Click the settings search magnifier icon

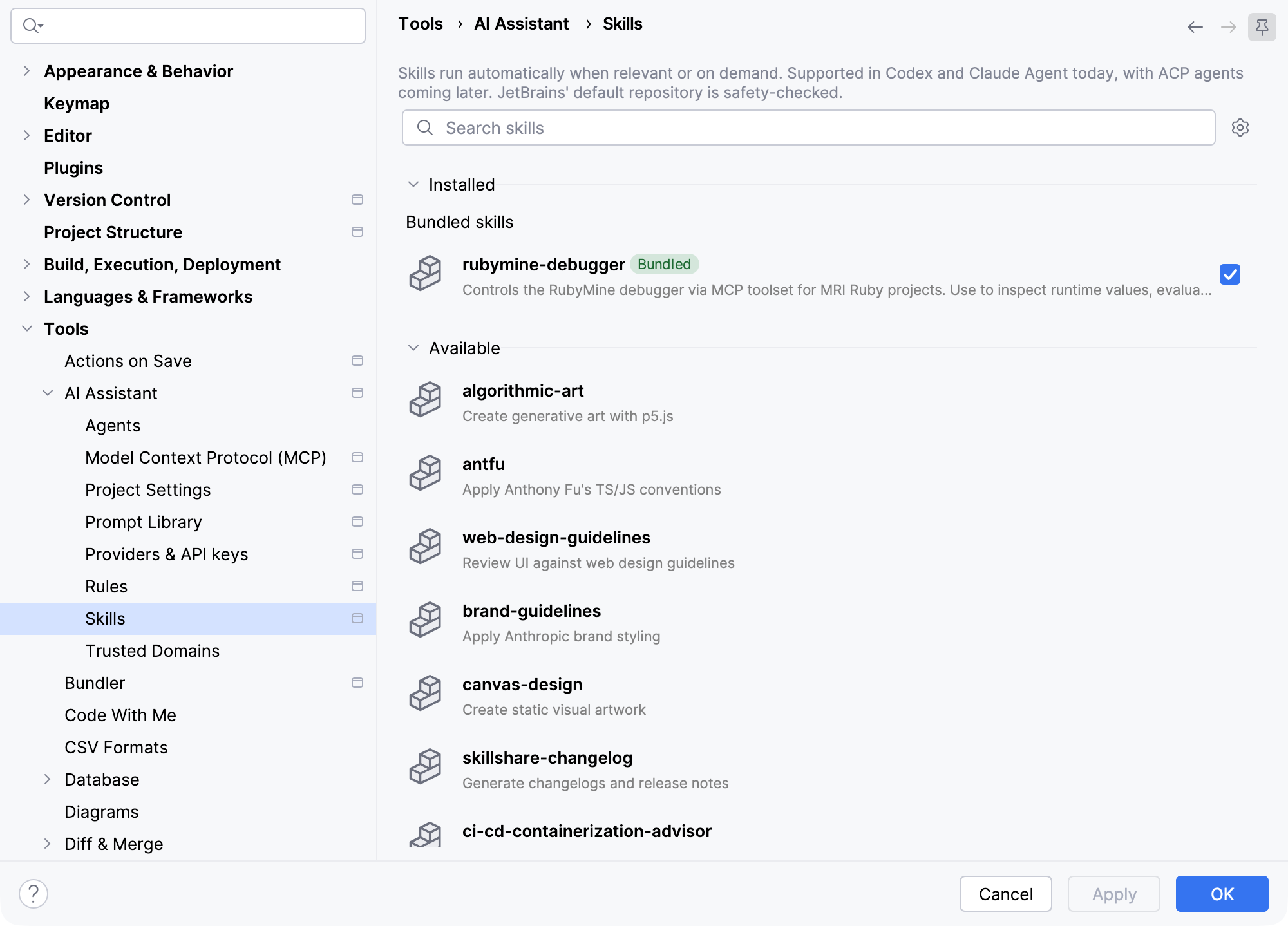32,26
